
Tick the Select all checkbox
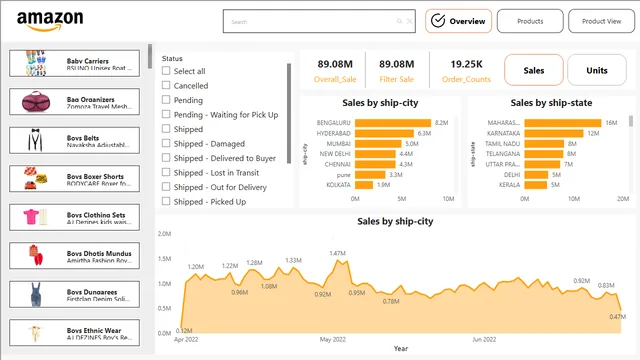(166, 71)
